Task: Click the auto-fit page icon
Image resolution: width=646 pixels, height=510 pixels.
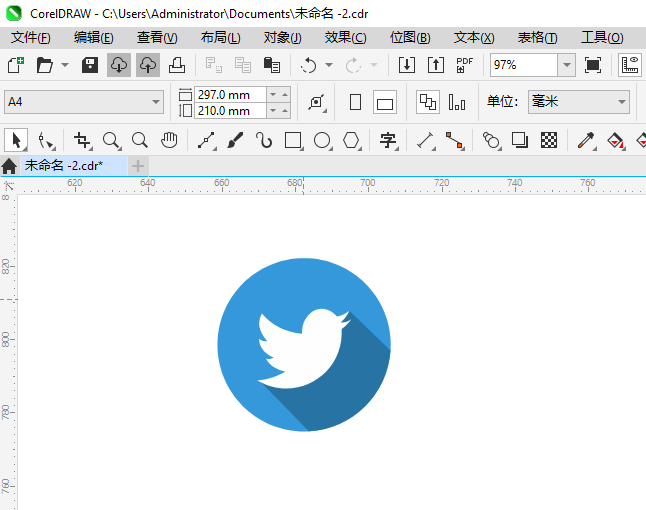Action: point(317,102)
